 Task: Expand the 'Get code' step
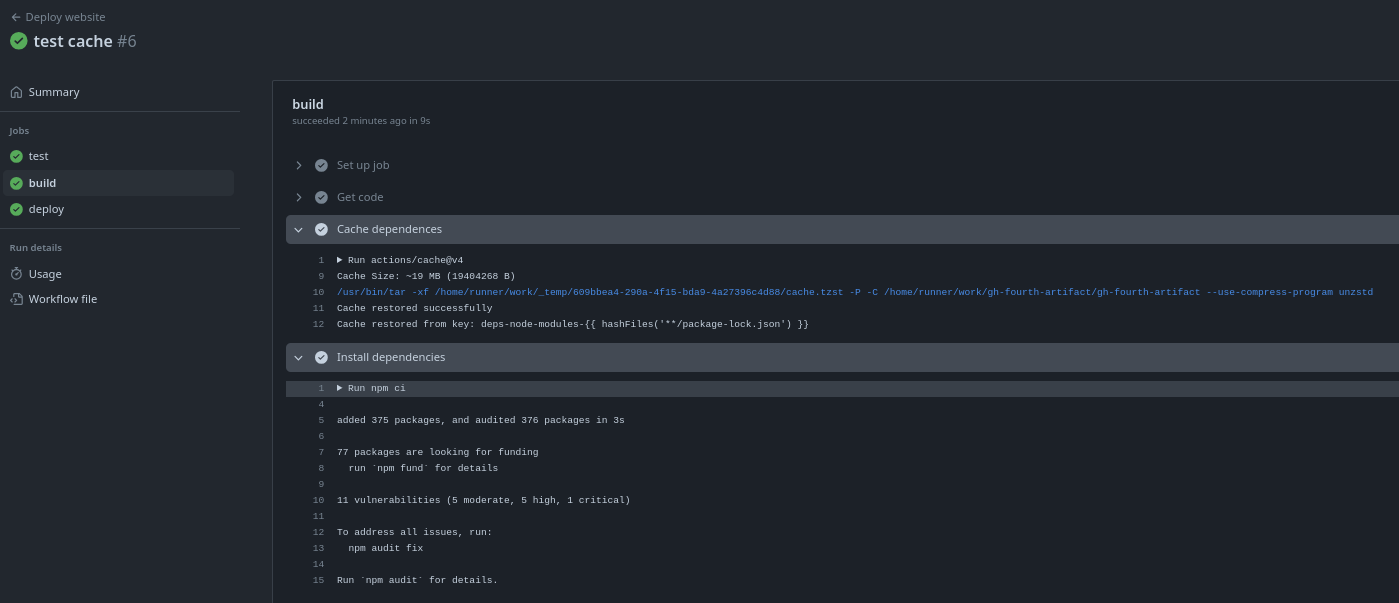pos(298,197)
